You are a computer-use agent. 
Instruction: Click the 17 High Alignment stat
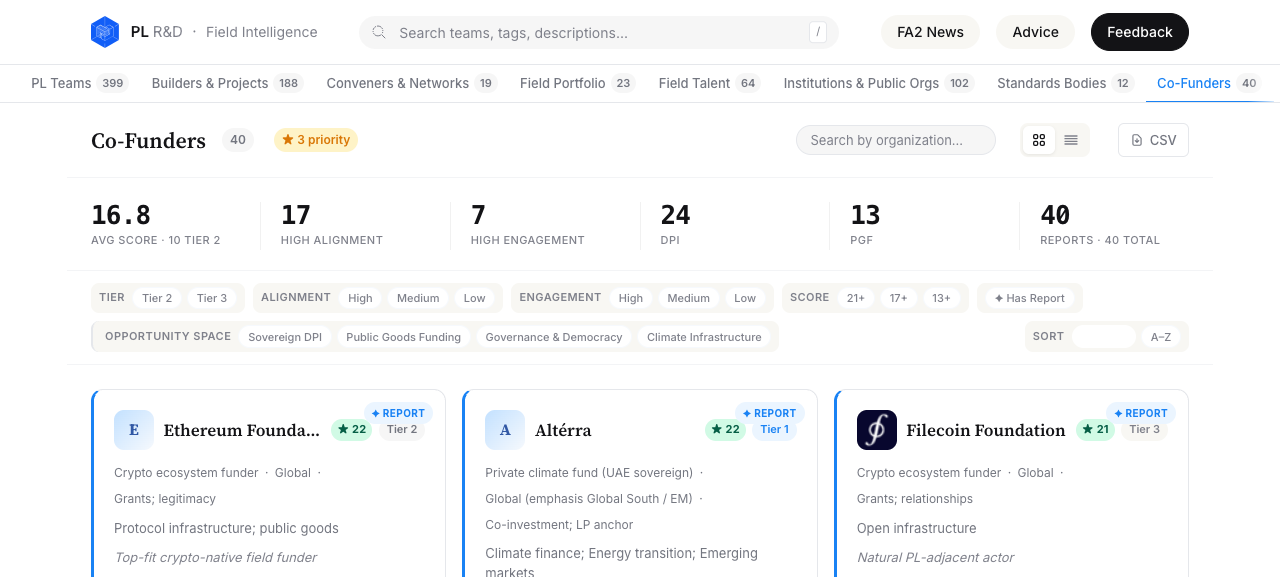[x=332, y=224]
